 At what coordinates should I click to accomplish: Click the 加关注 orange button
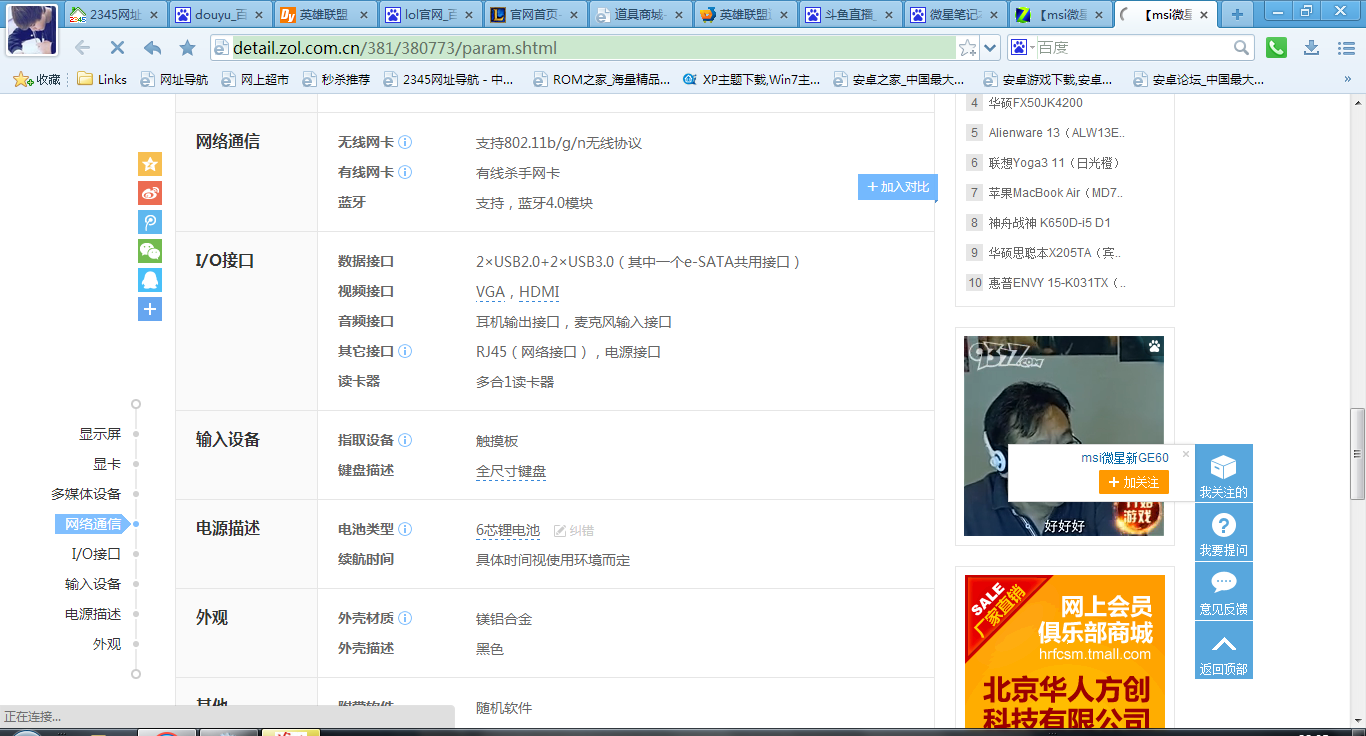coord(1134,482)
